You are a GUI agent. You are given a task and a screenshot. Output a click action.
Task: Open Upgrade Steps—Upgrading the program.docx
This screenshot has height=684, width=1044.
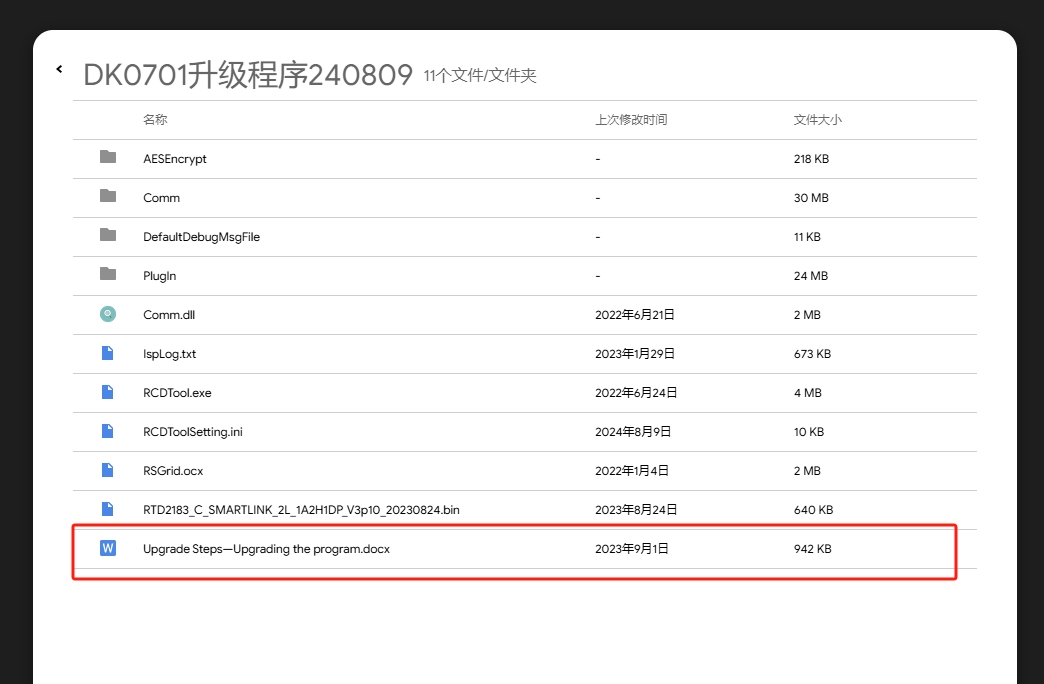click(x=266, y=549)
